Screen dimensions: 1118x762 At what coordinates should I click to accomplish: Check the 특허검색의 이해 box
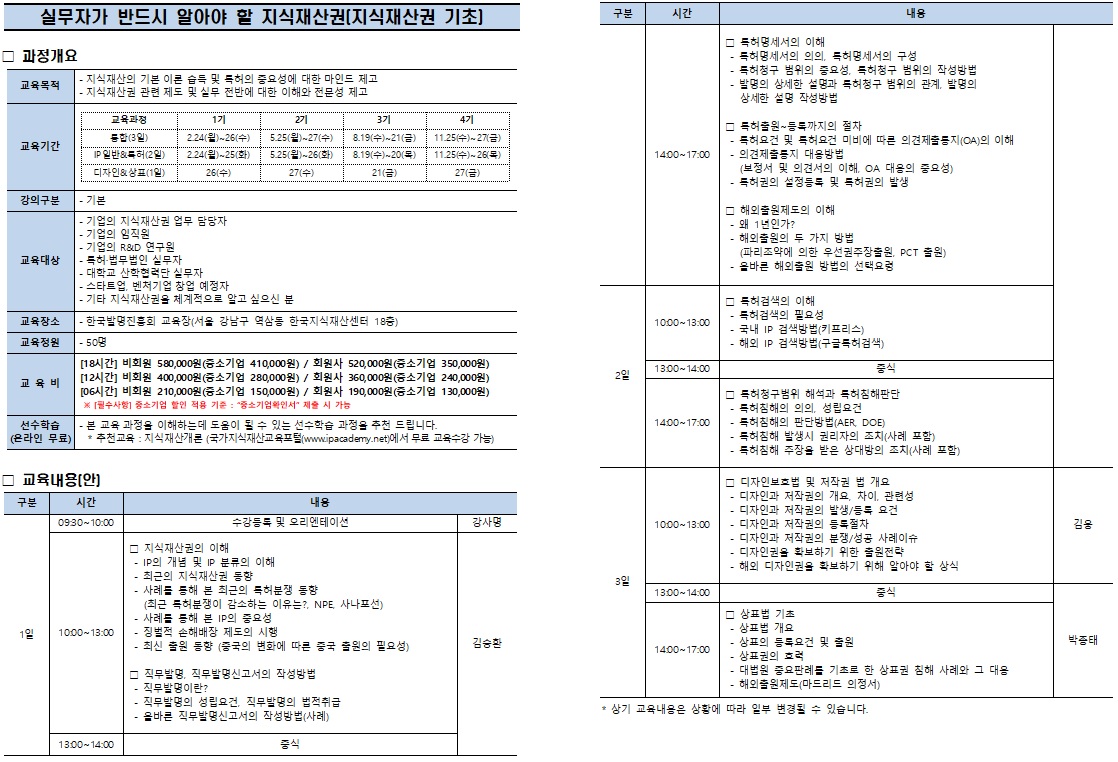tap(729, 300)
